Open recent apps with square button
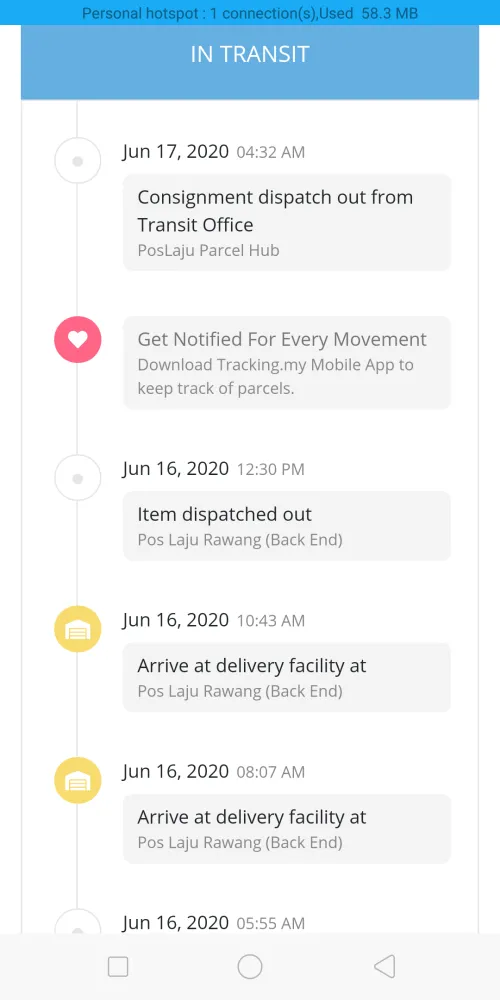The height and width of the screenshot is (1000, 500). tap(118, 967)
